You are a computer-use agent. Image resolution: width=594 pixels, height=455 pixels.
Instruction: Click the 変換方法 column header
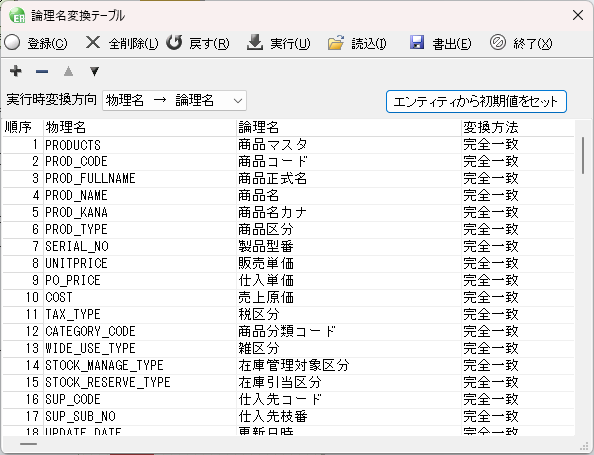pos(517,128)
